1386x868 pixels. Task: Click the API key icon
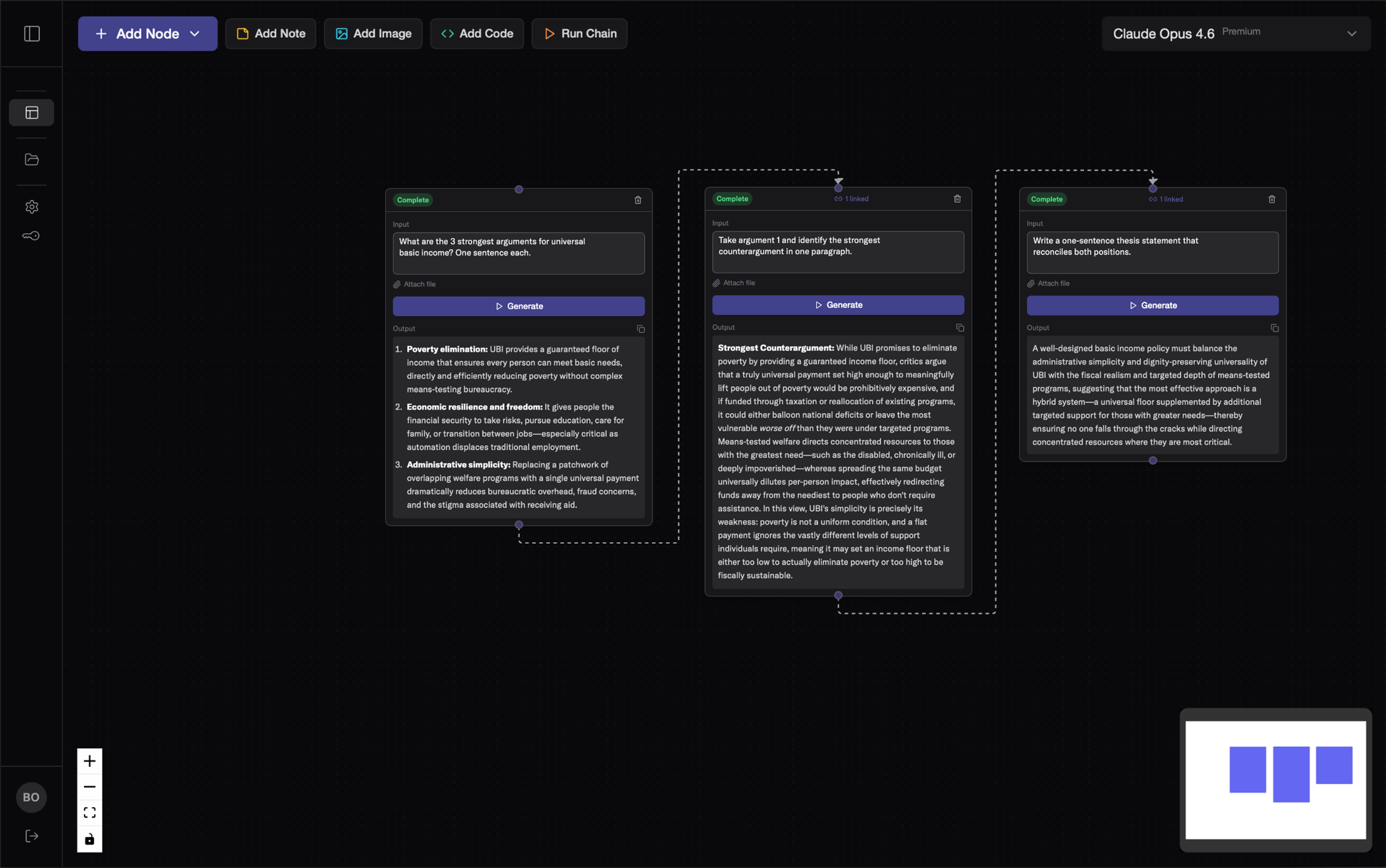coord(31,236)
